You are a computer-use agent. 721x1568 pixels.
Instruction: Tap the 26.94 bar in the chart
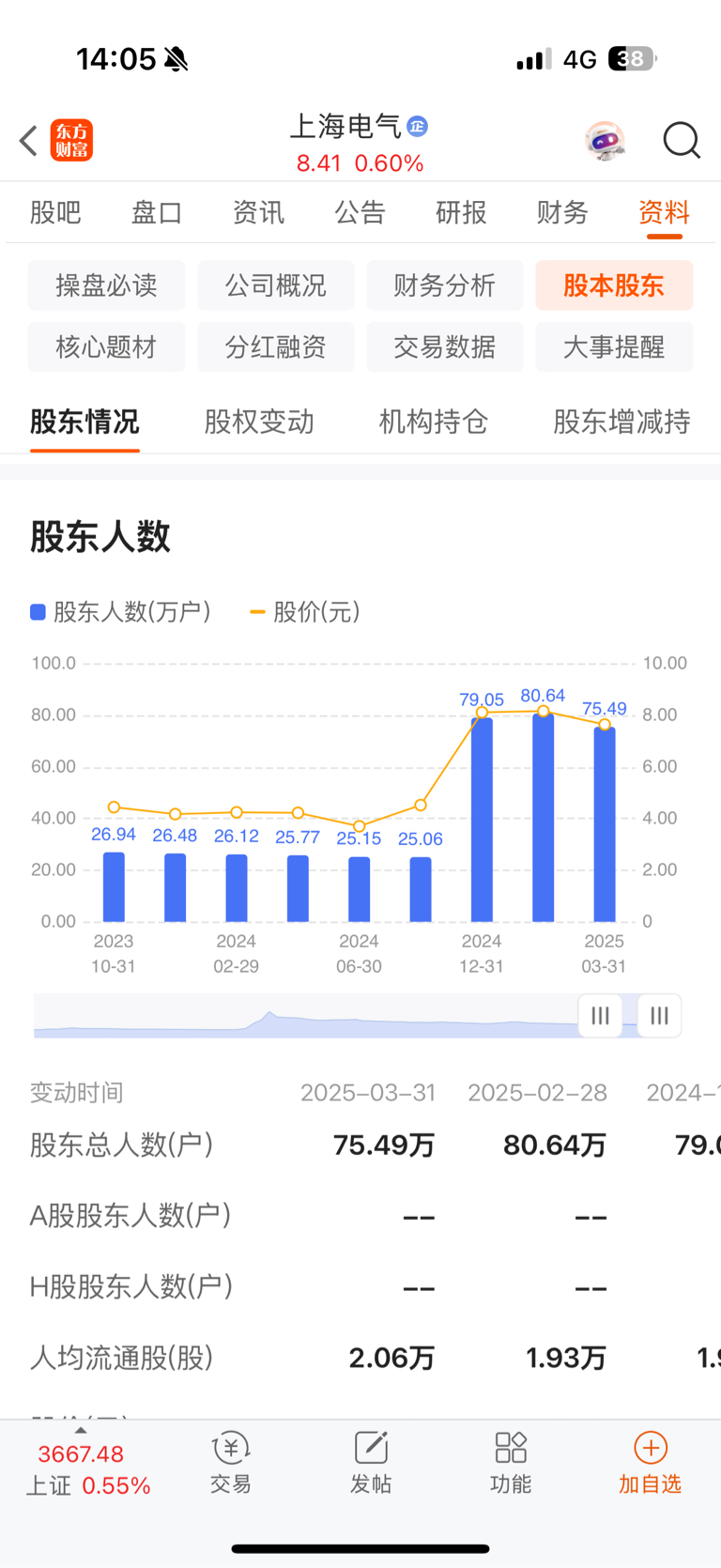pyautogui.click(x=114, y=886)
